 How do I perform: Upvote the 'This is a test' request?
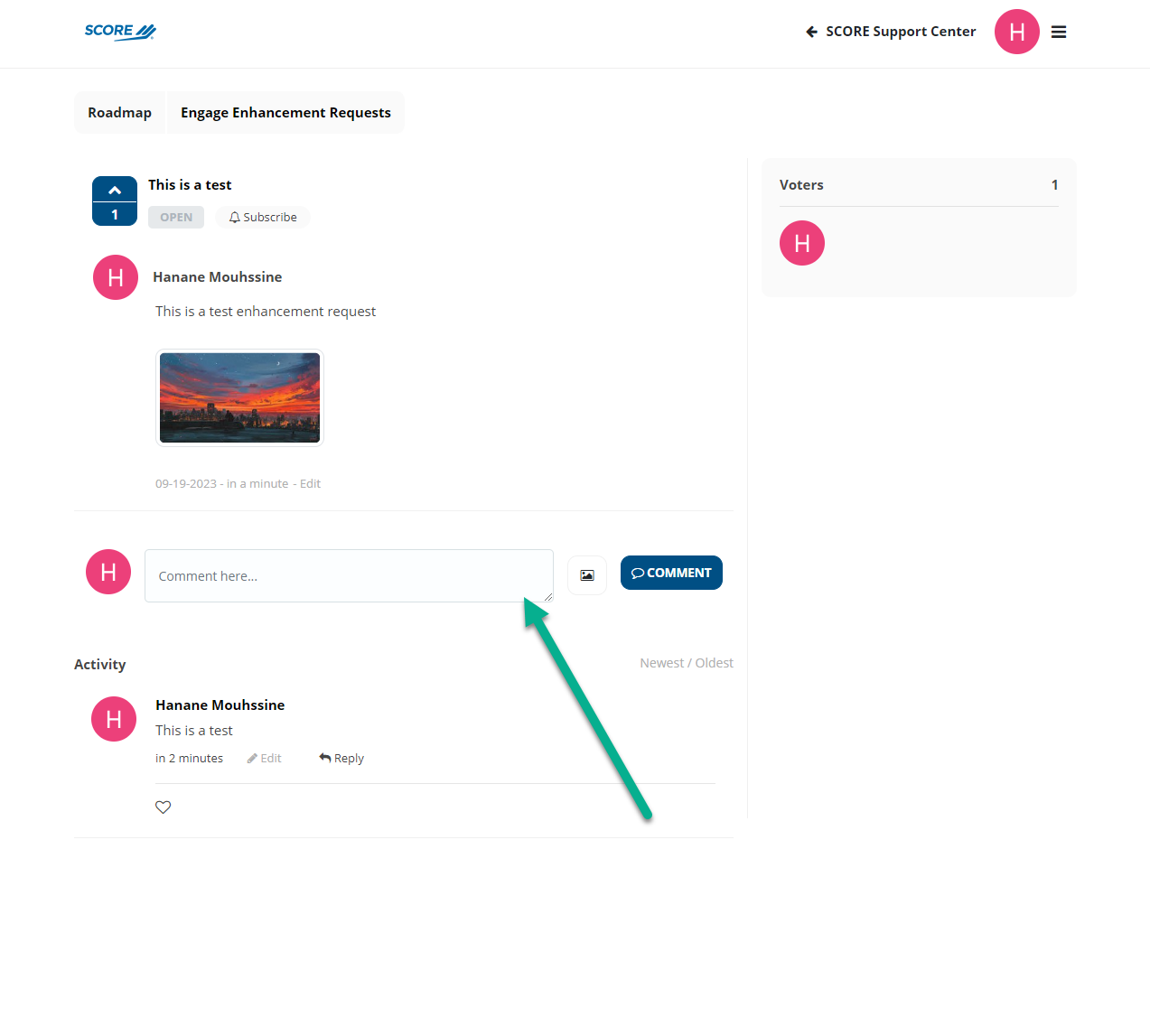(x=115, y=190)
